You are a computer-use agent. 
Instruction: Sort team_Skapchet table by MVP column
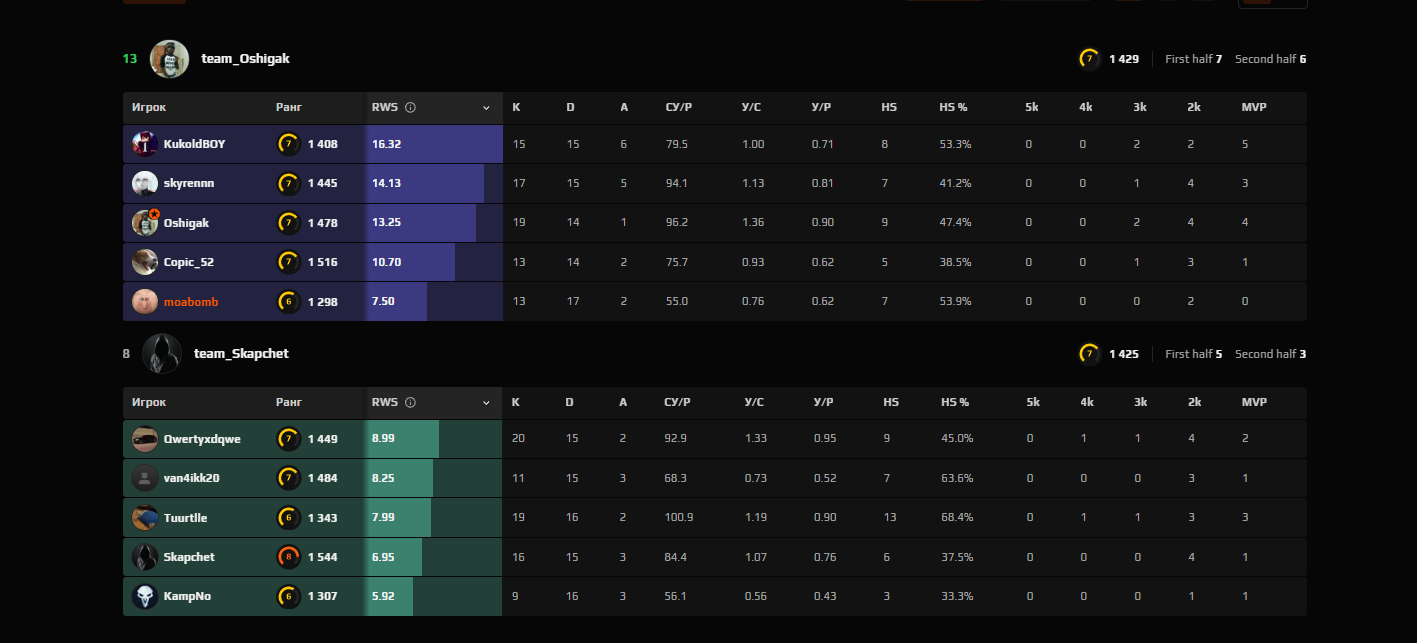coord(1254,402)
